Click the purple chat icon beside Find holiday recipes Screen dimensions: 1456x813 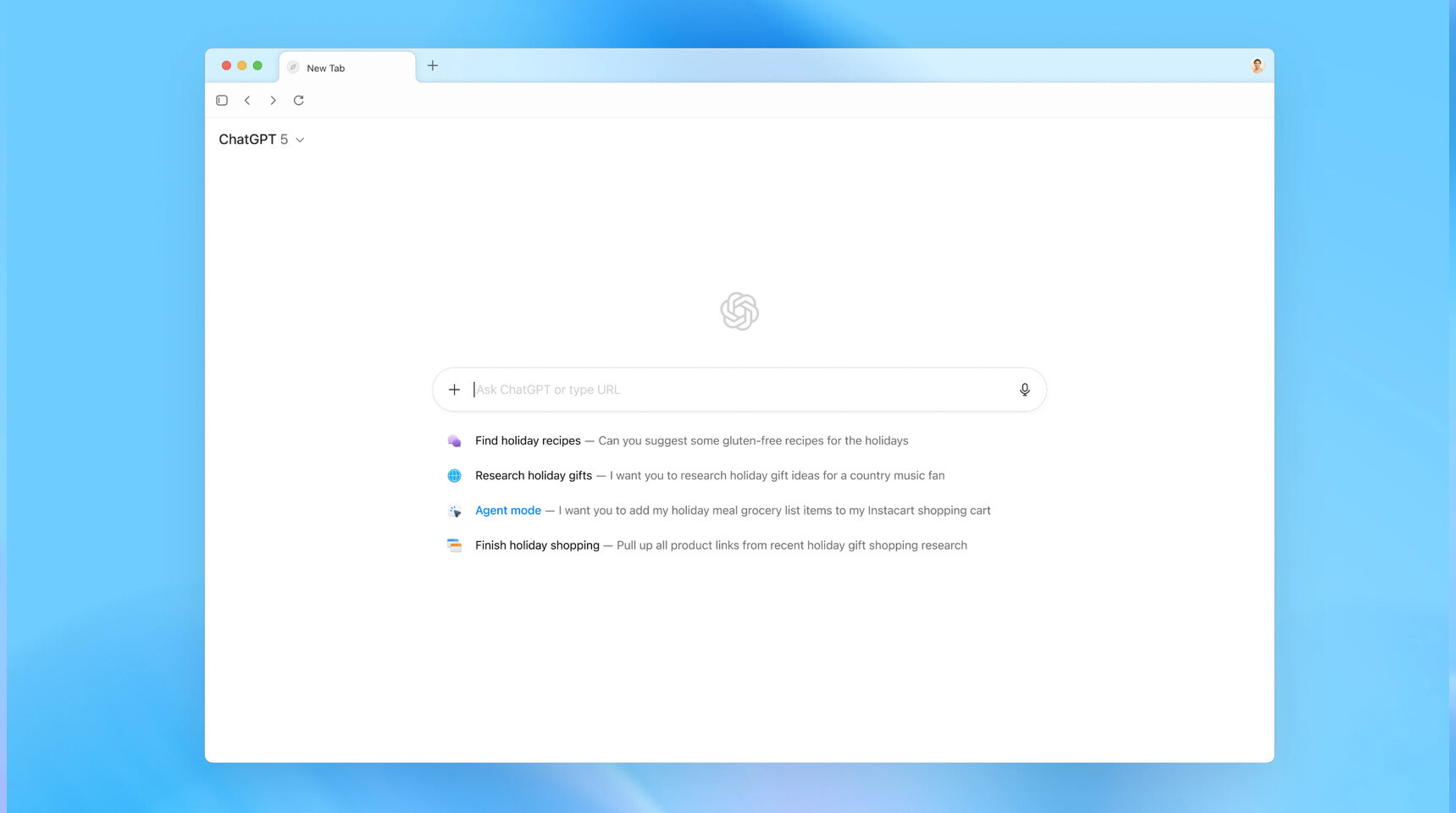455,441
